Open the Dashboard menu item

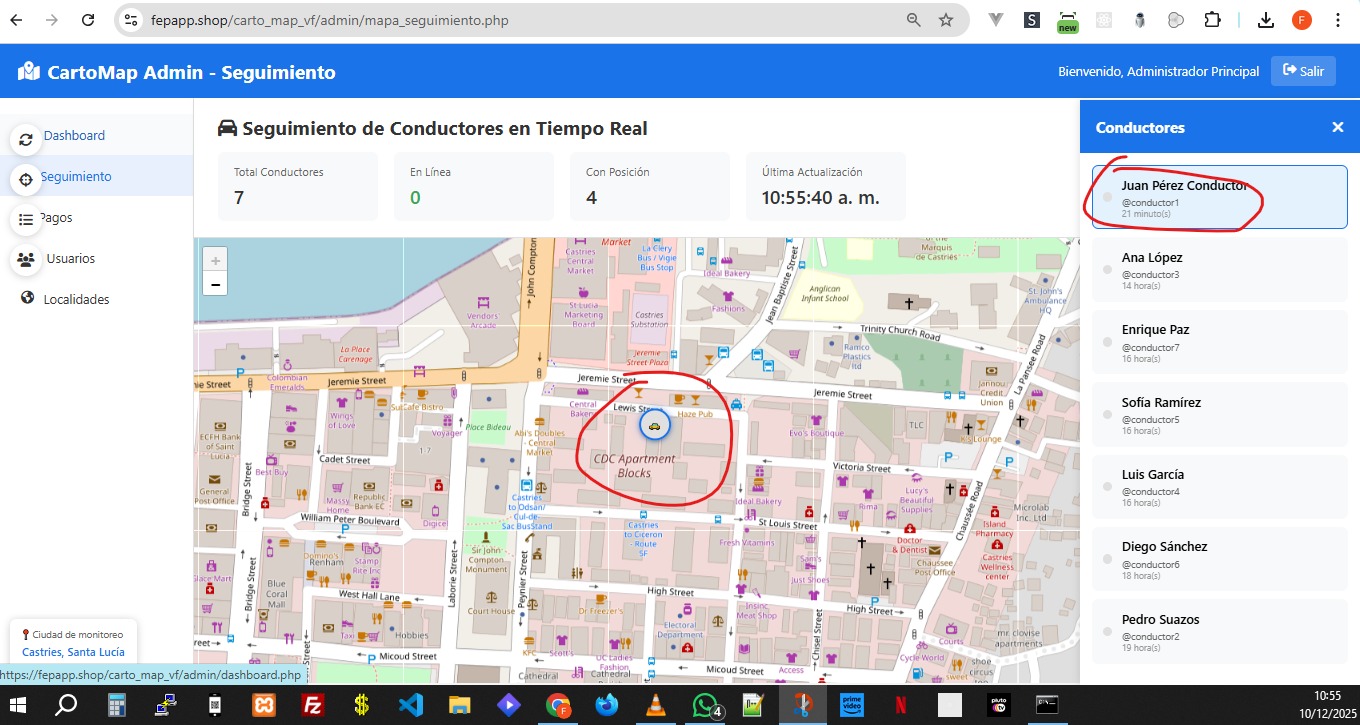(x=74, y=136)
